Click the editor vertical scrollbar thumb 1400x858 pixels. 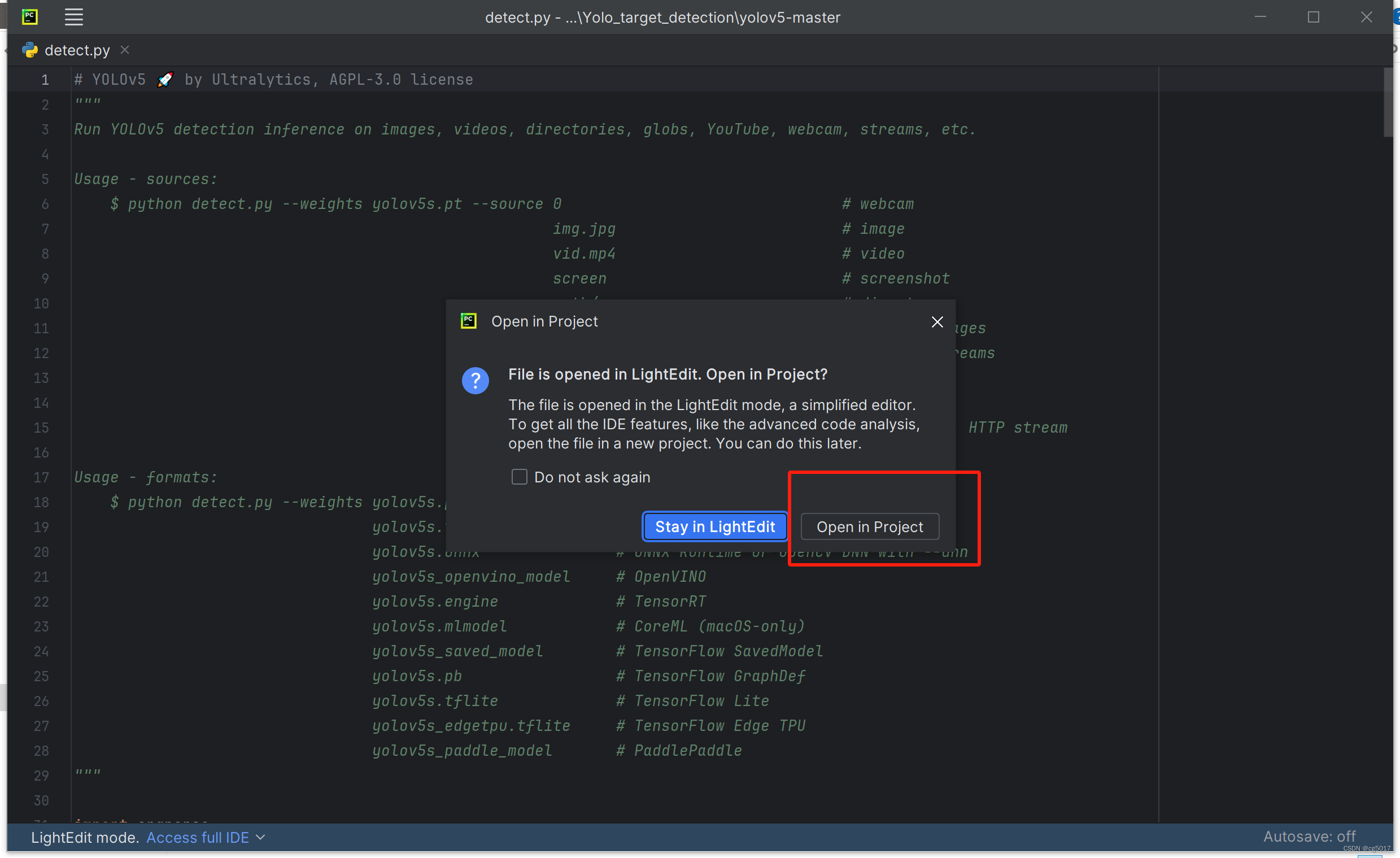[x=1388, y=102]
